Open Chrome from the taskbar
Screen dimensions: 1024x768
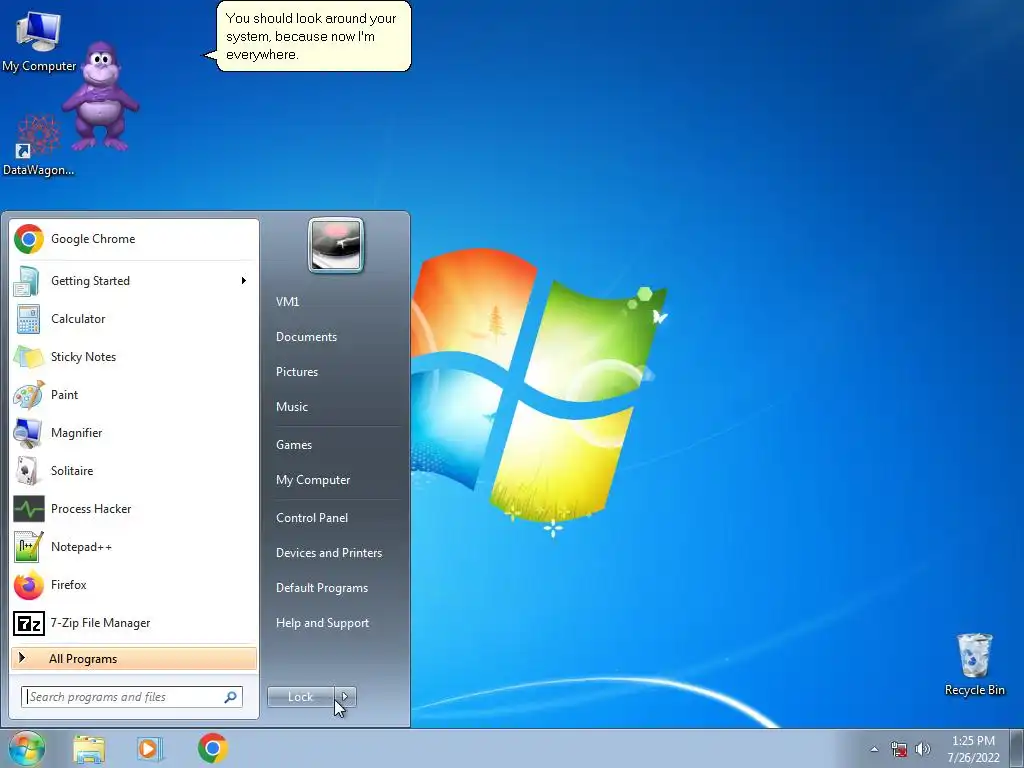[213, 748]
